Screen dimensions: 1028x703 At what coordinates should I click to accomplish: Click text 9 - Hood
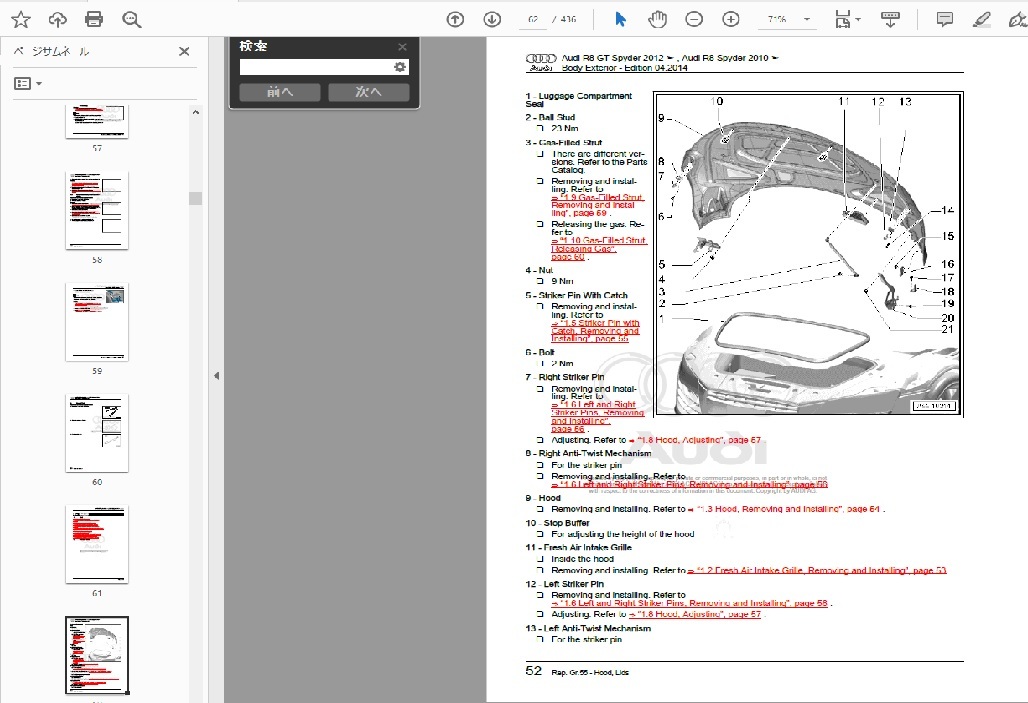543,498
